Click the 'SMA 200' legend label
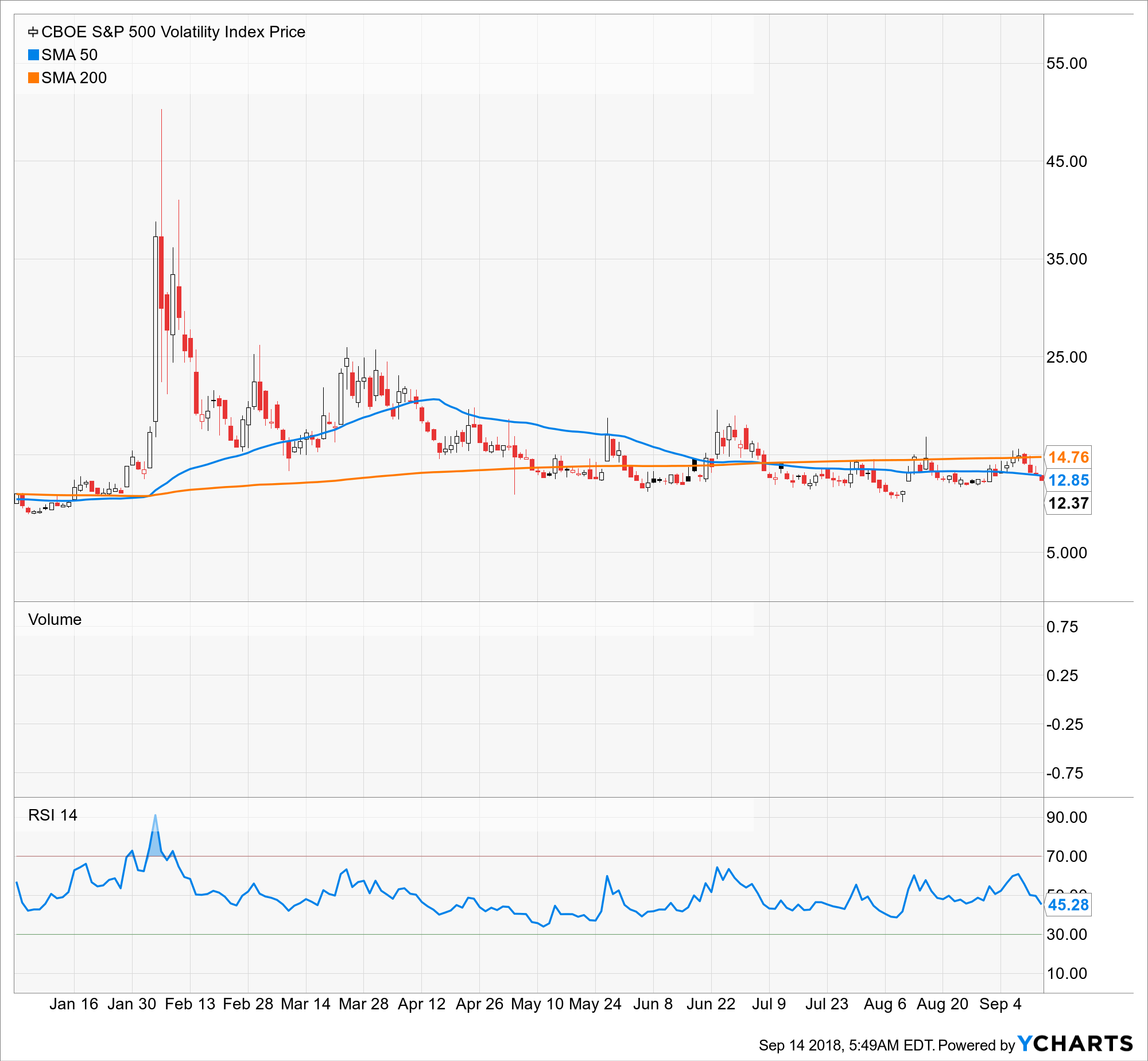1148x1061 pixels. [74, 77]
